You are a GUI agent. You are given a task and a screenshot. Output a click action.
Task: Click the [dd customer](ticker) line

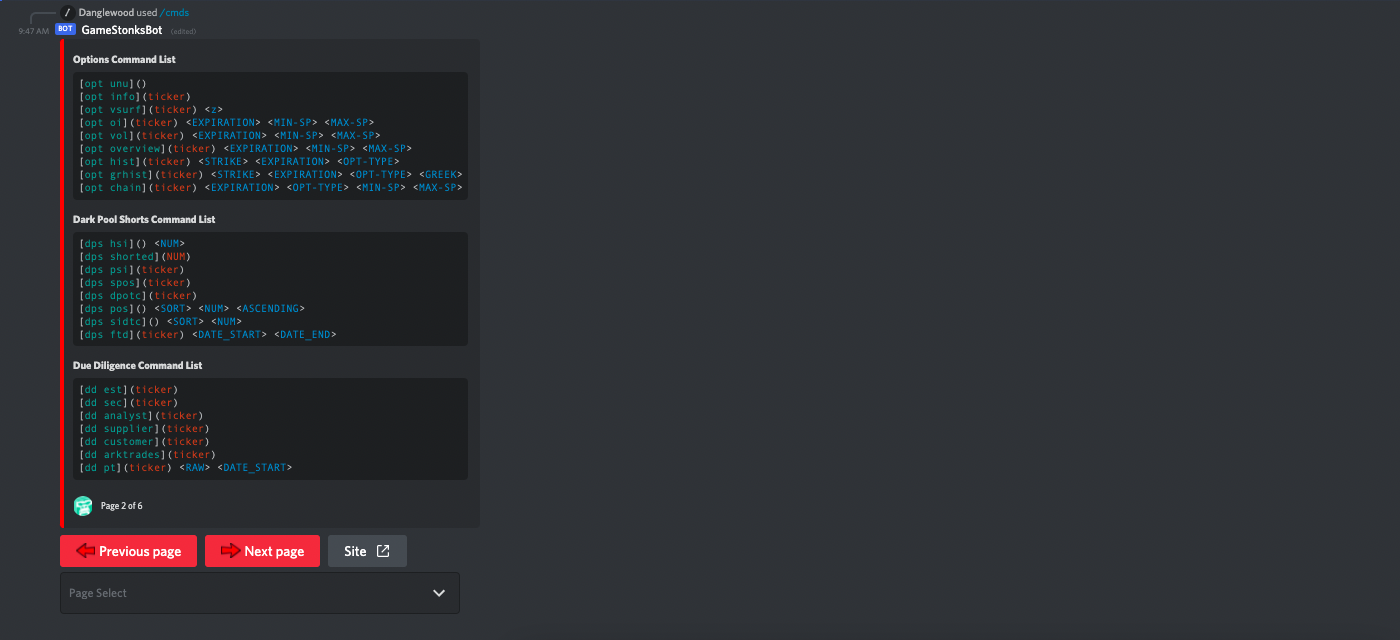point(145,442)
